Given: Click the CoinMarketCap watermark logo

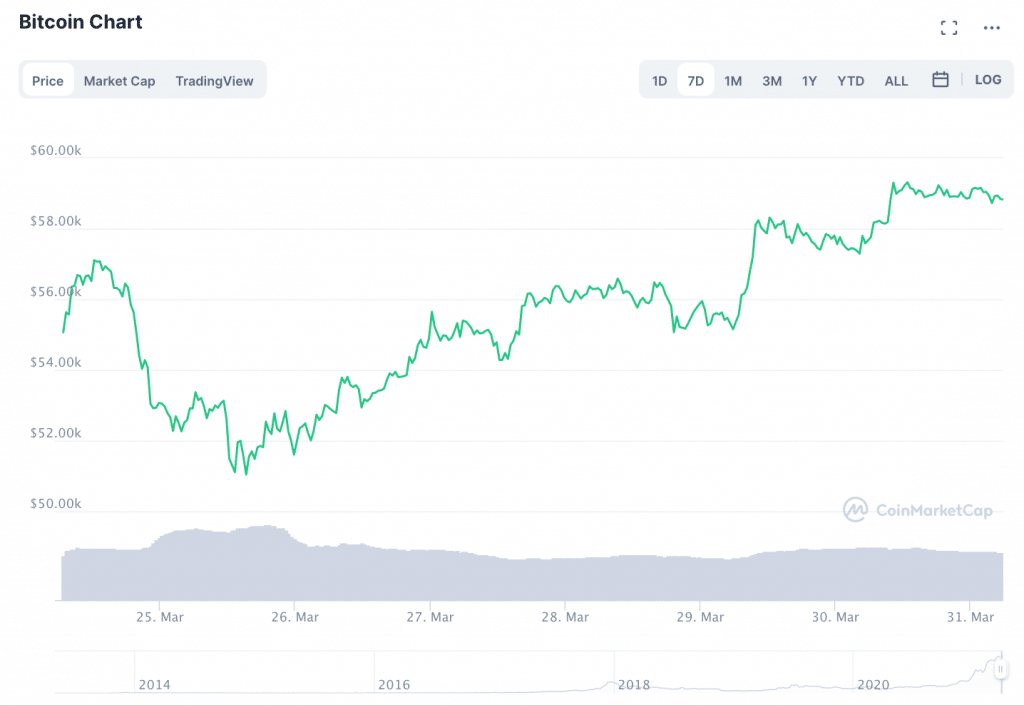Looking at the screenshot, I should (x=917, y=510).
